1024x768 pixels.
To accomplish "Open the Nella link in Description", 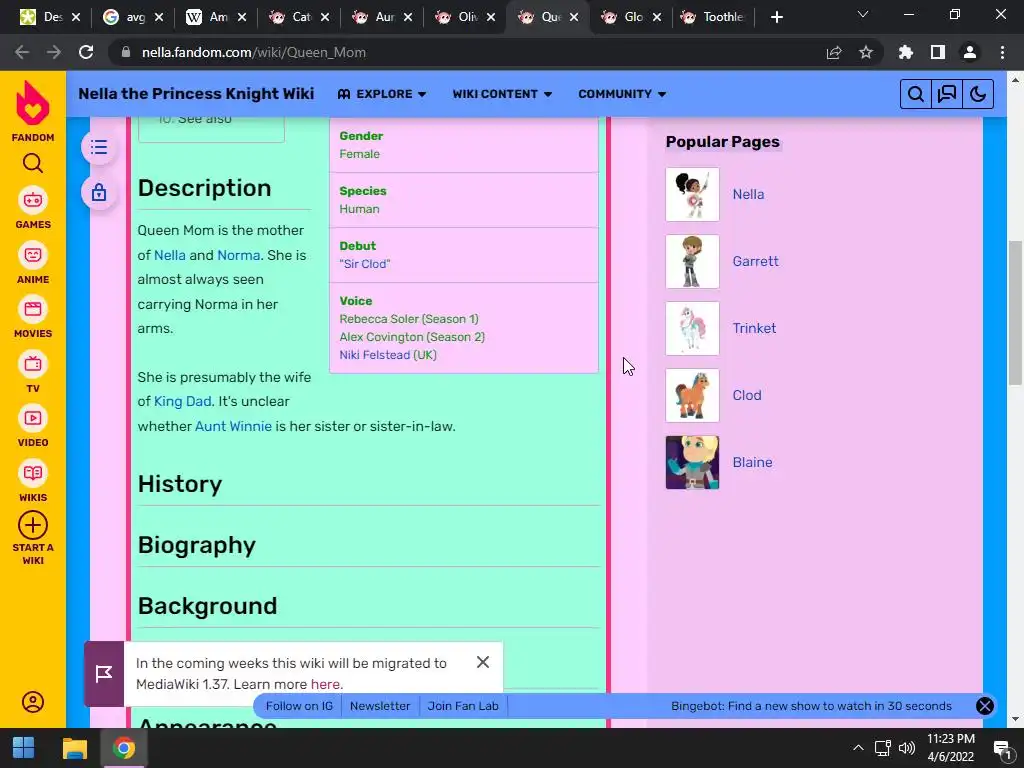I will pos(170,255).
